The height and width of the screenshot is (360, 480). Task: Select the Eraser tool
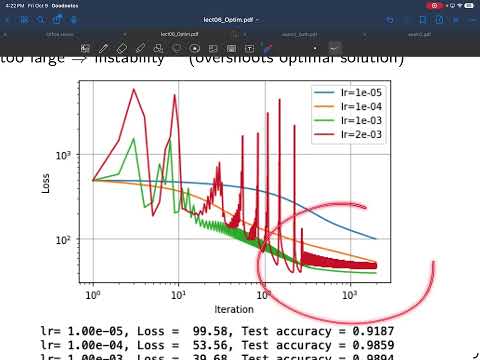[x=121, y=49]
